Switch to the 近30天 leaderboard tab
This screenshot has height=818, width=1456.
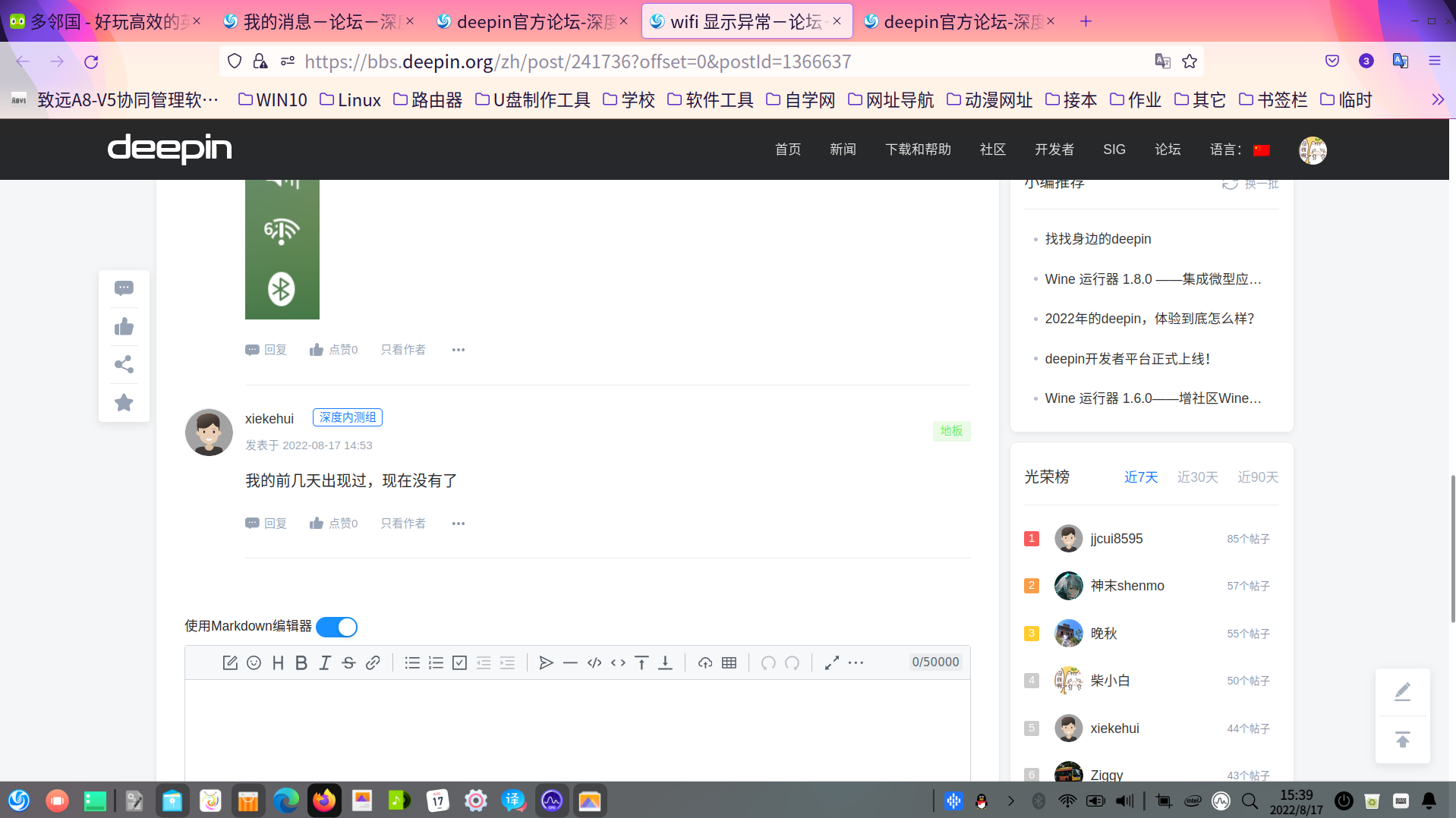(x=1197, y=477)
